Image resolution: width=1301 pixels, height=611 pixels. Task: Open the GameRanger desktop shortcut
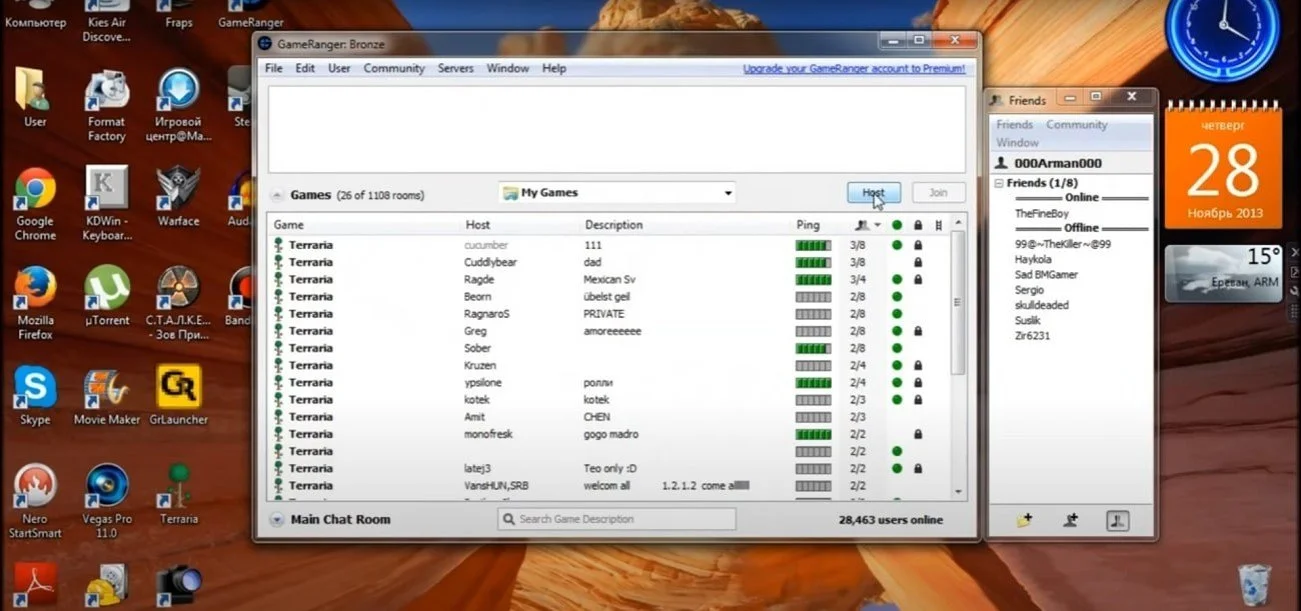pos(250,15)
